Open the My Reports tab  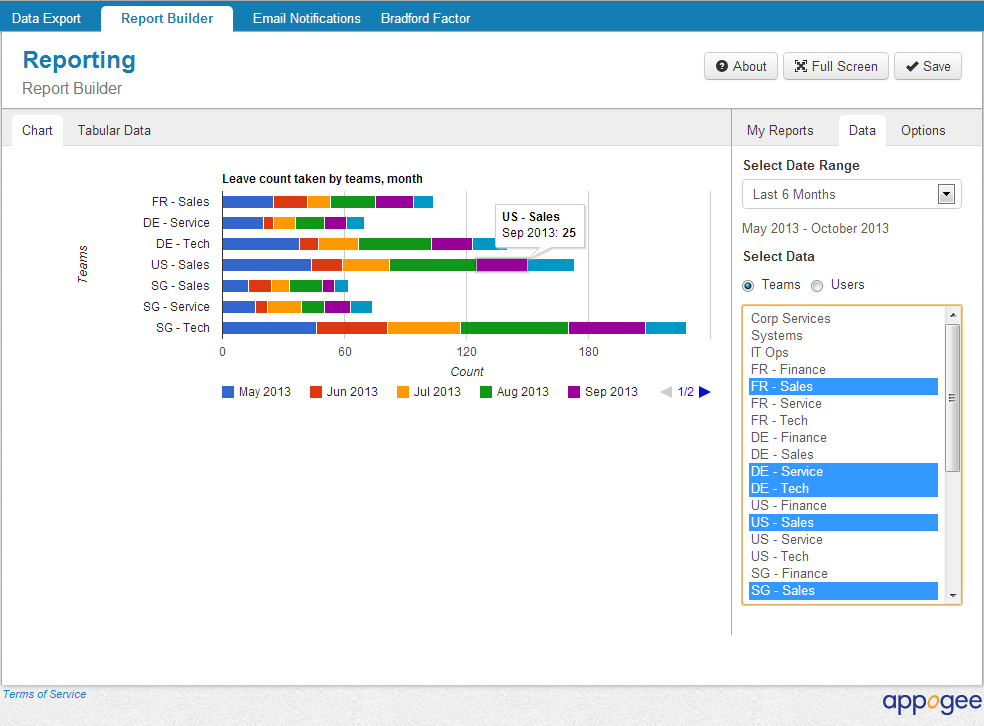tap(780, 130)
